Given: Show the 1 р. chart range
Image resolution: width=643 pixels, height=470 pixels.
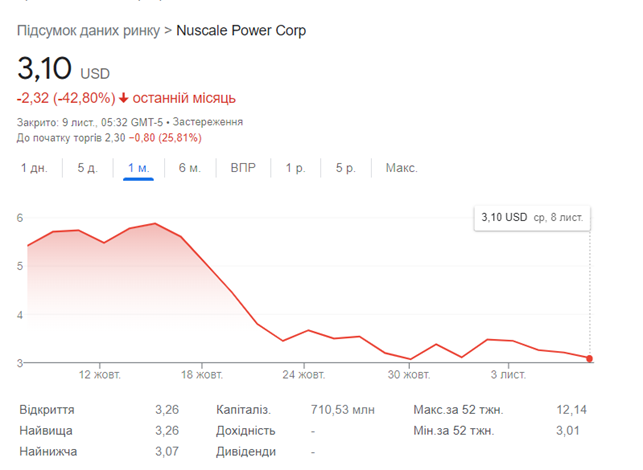Looking at the screenshot, I should coord(295,168).
